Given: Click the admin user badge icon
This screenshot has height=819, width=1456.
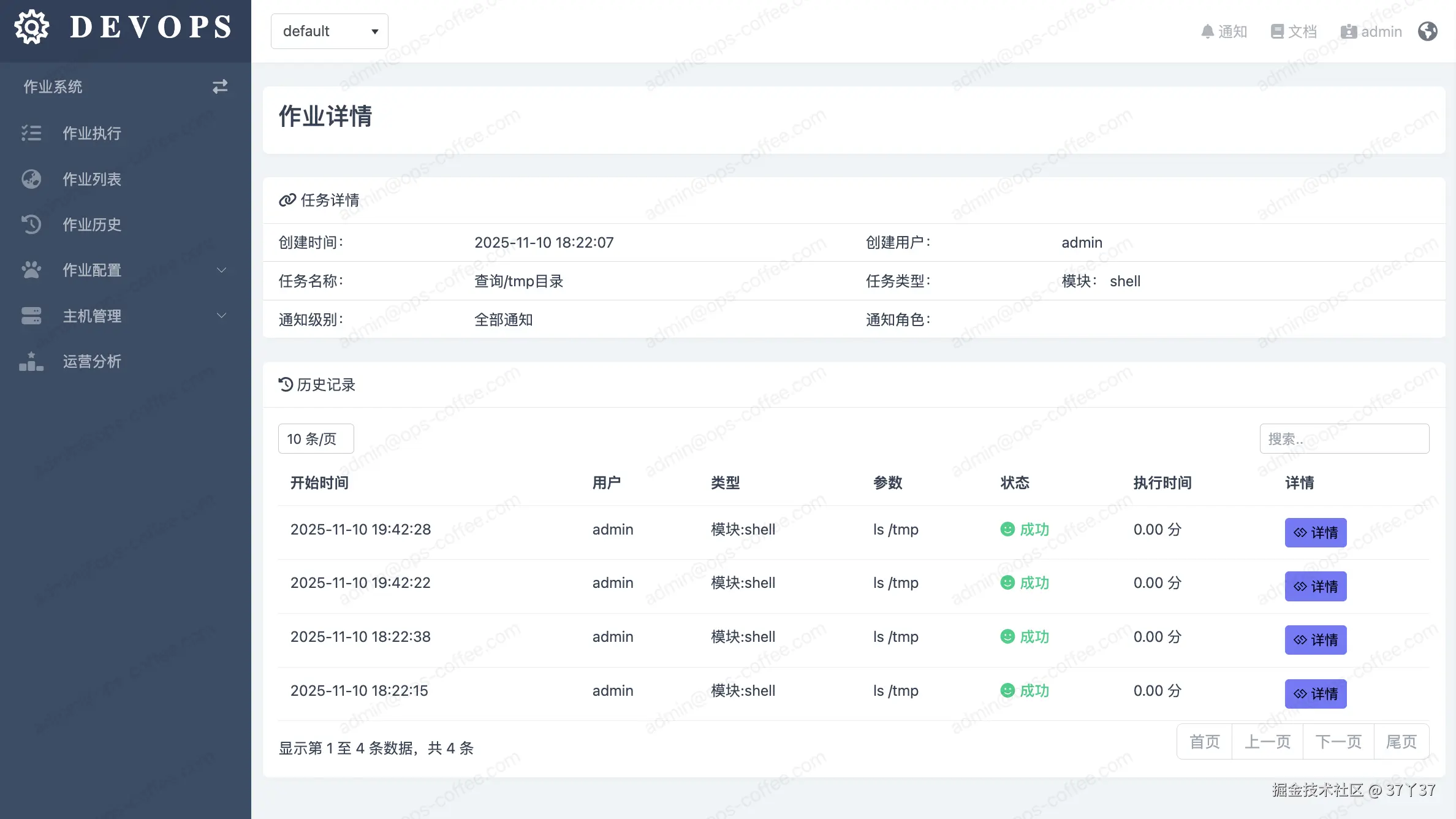Looking at the screenshot, I should tap(1348, 31).
